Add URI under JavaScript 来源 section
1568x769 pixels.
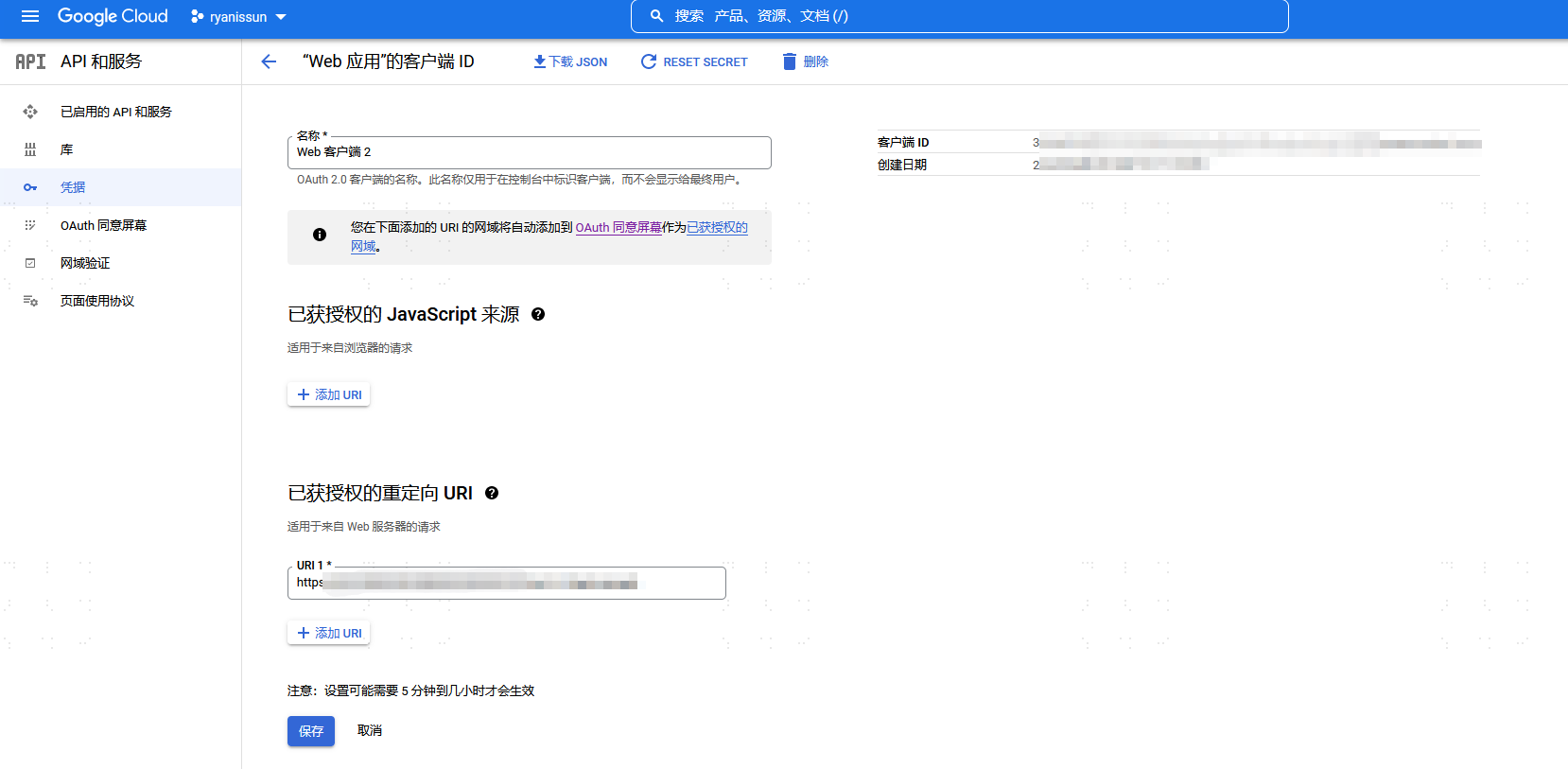(x=329, y=394)
